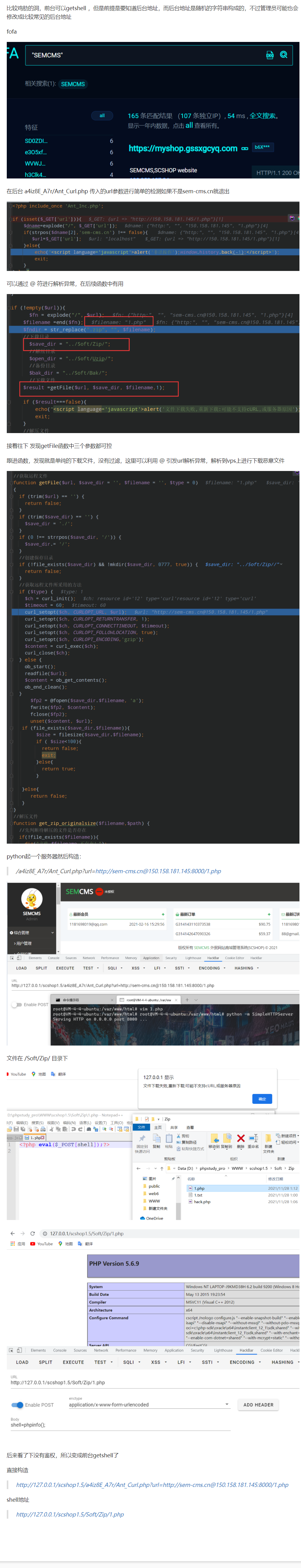
Task: Click the SEMCMS related-search tag under the fofa search
Action: point(73,84)
